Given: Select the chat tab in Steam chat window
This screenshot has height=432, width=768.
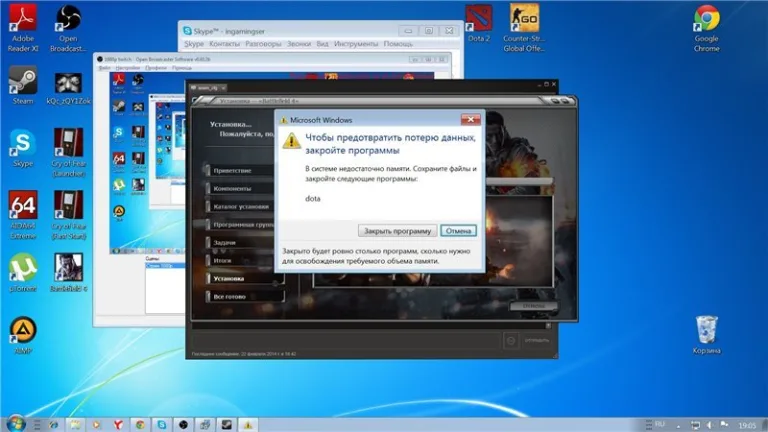Looking at the screenshot, I should click(x=208, y=88).
